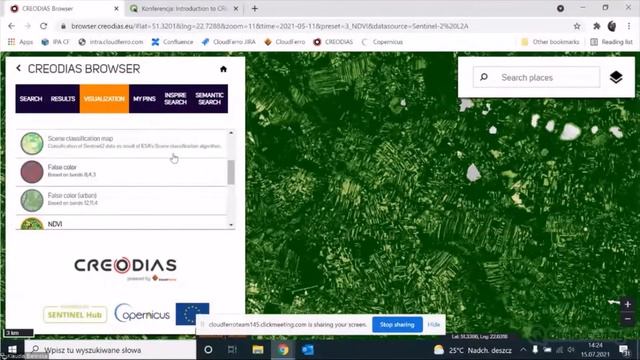Click the Chrome taskbar icon

[282, 350]
